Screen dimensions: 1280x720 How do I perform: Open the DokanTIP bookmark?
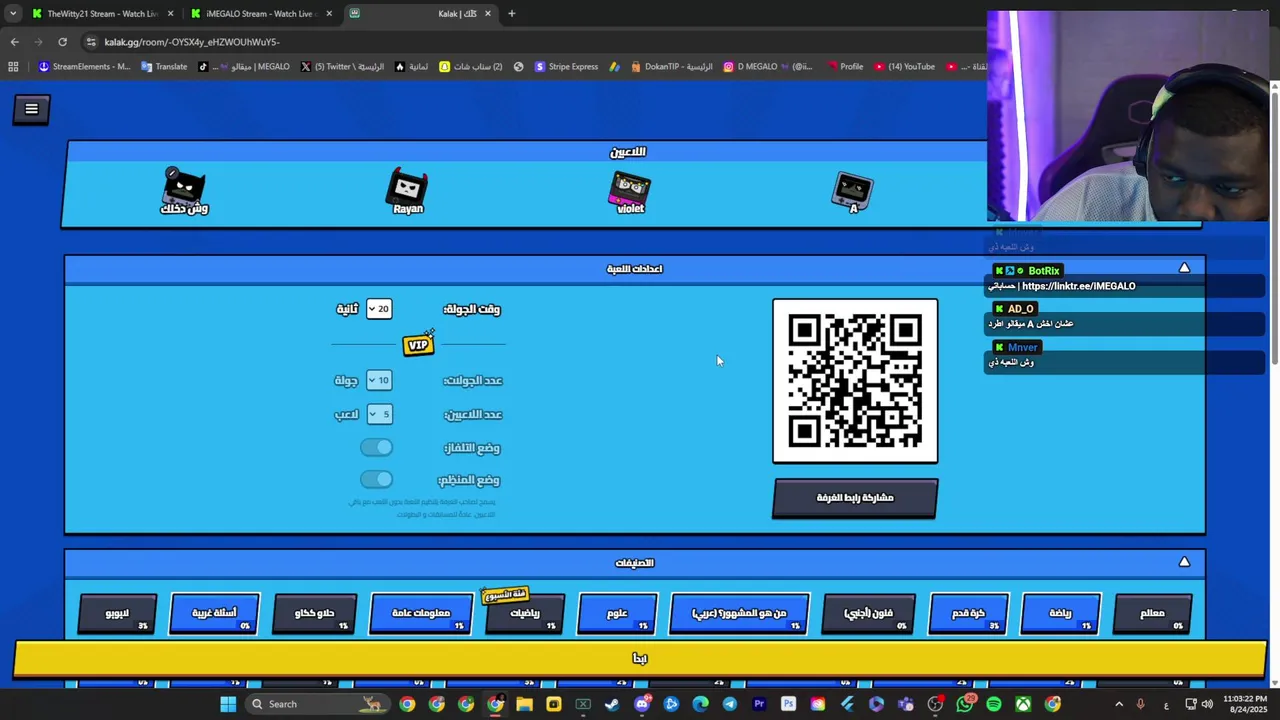(671, 67)
